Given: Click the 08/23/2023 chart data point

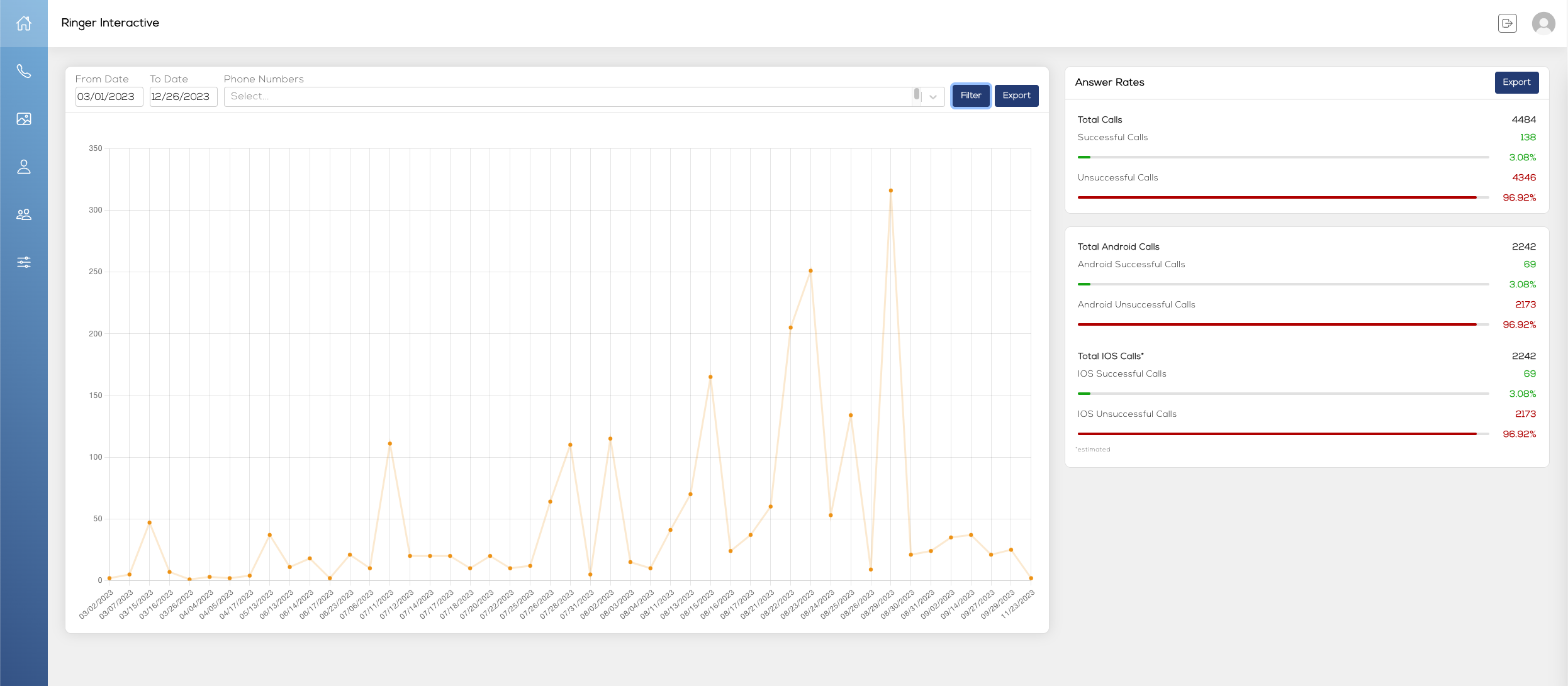Looking at the screenshot, I should pyautogui.click(x=810, y=271).
